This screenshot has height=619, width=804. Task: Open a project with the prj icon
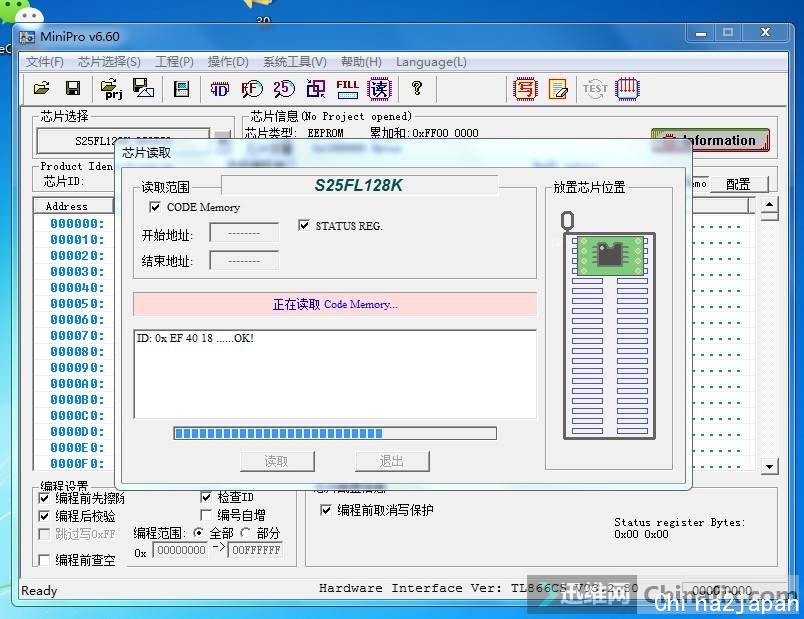[111, 89]
